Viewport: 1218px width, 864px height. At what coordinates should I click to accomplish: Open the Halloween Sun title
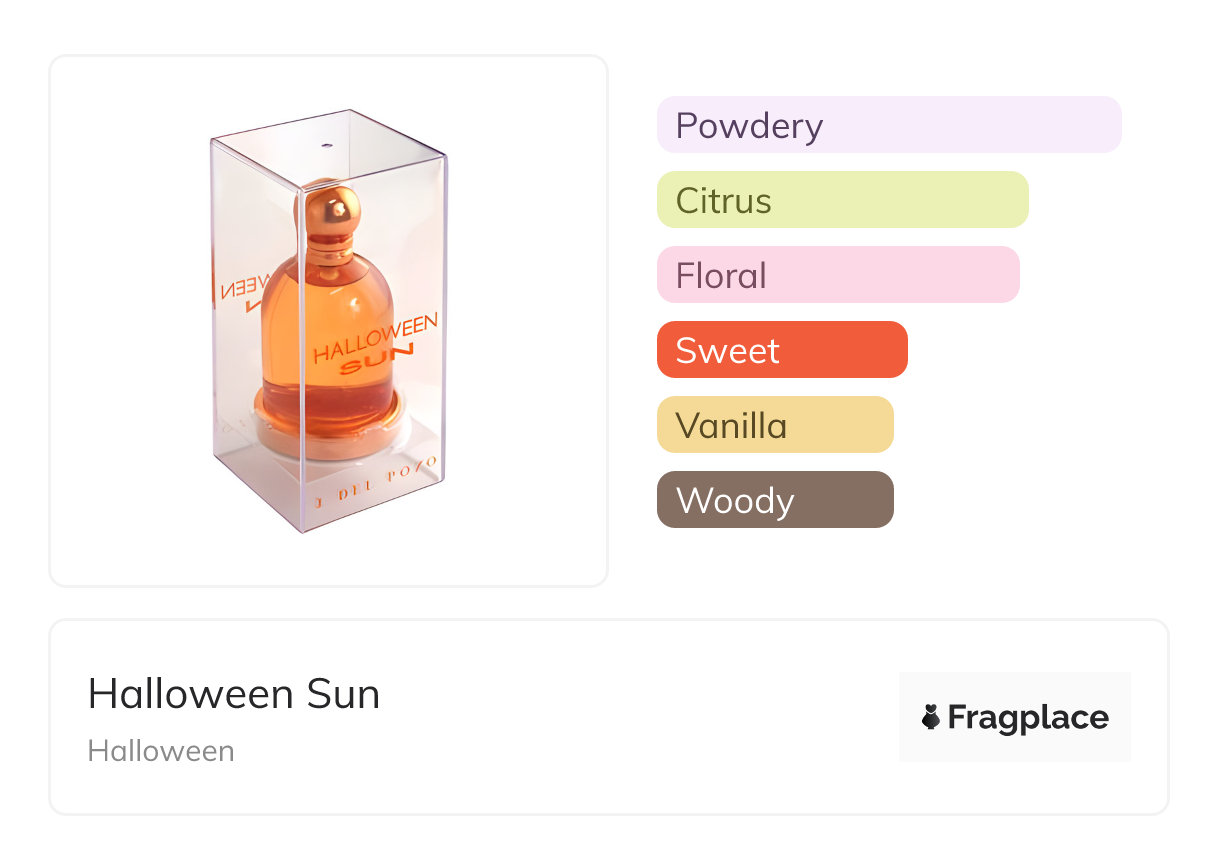234,694
